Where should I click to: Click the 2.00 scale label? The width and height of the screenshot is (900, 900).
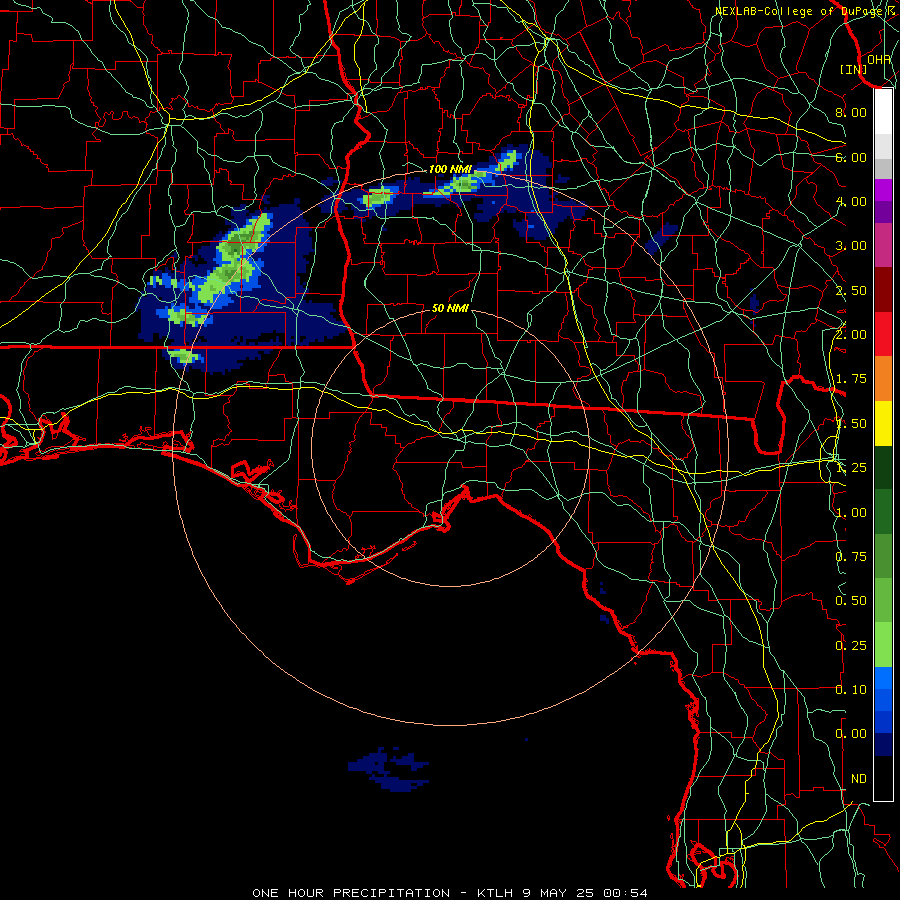tap(851, 335)
